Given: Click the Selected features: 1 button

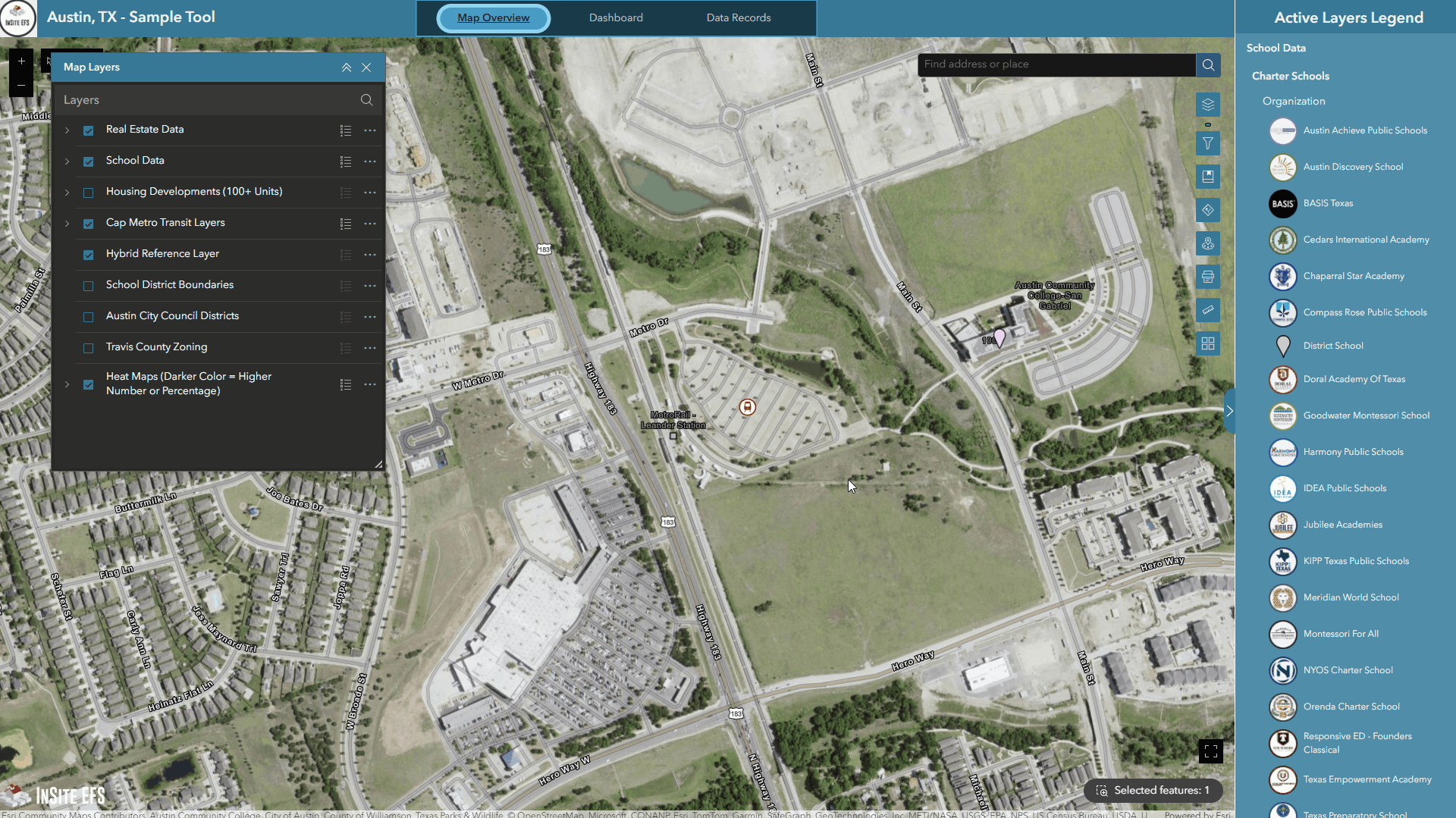Looking at the screenshot, I should pos(1153,790).
